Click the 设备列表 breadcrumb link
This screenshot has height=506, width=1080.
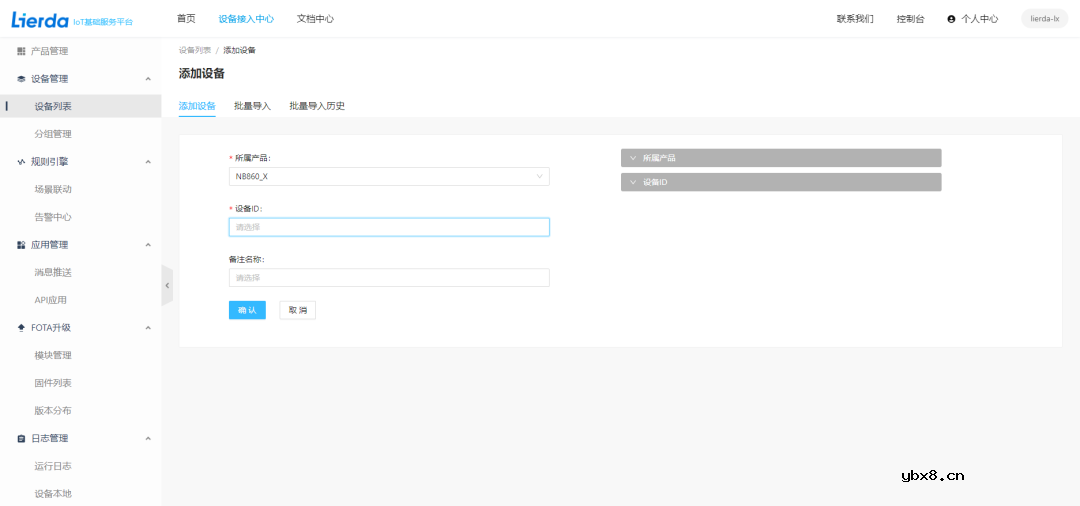(194, 50)
